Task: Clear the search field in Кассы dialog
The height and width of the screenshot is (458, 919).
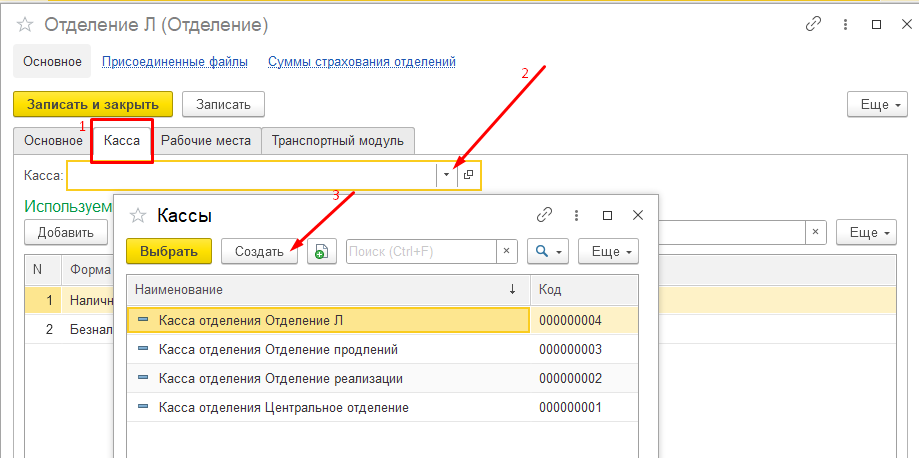Action: click(x=508, y=252)
